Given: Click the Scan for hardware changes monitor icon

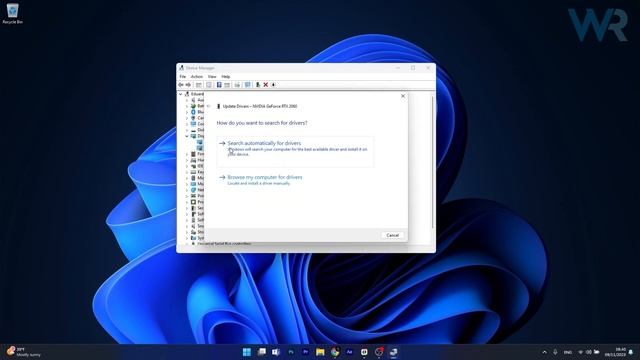Looking at the screenshot, I should (x=247, y=85).
